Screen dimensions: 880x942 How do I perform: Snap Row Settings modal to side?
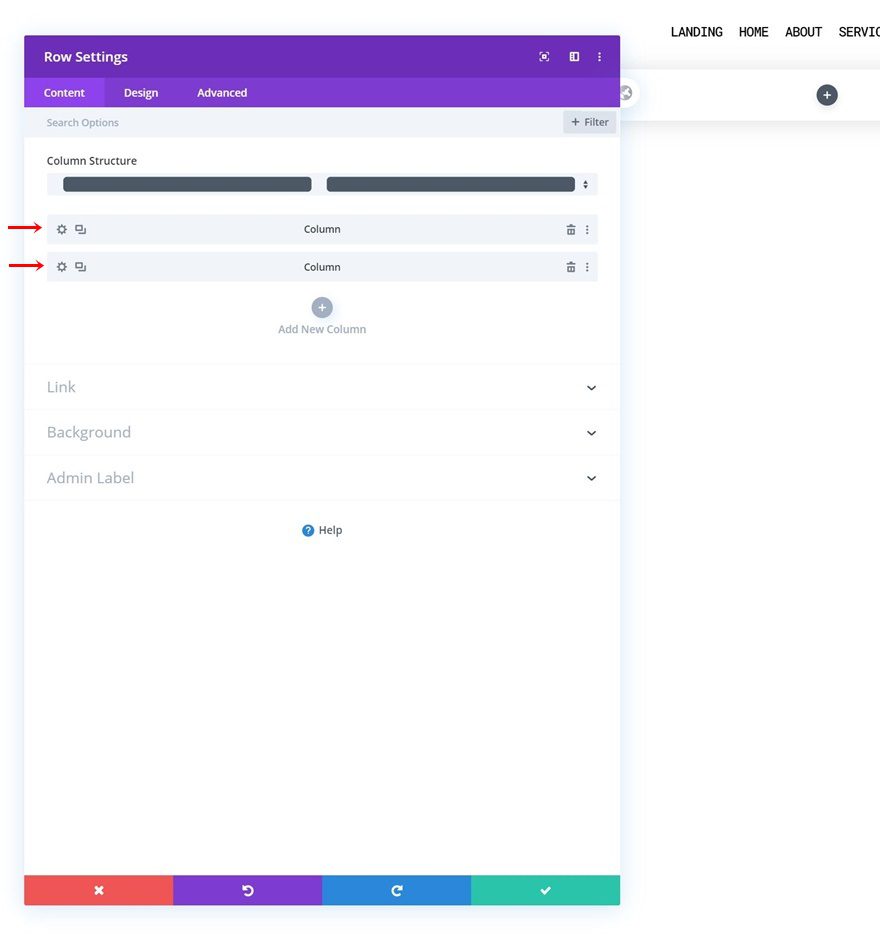574,57
